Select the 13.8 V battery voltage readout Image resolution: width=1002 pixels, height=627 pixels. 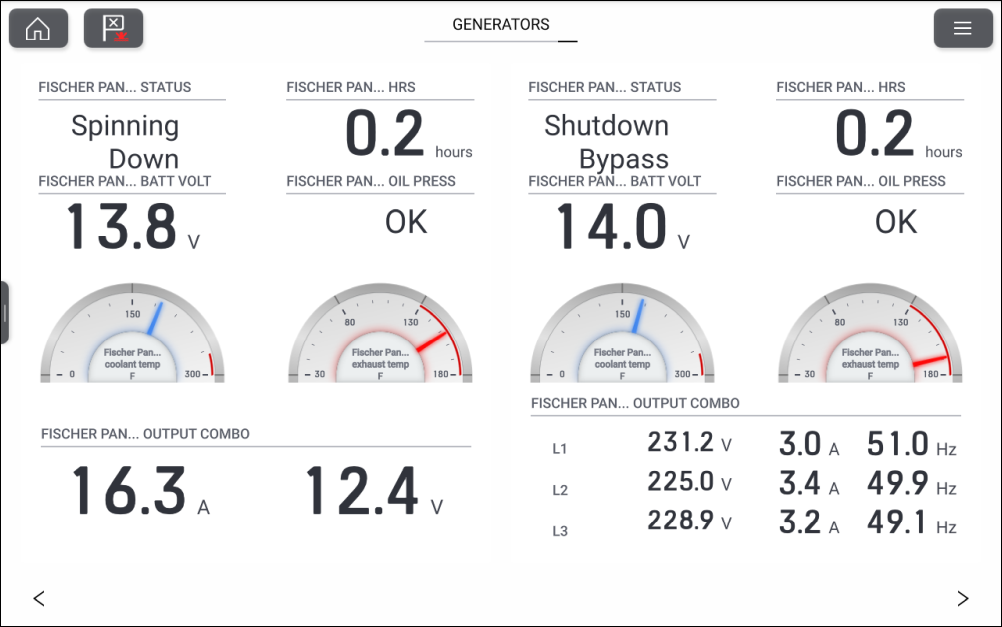[122, 227]
